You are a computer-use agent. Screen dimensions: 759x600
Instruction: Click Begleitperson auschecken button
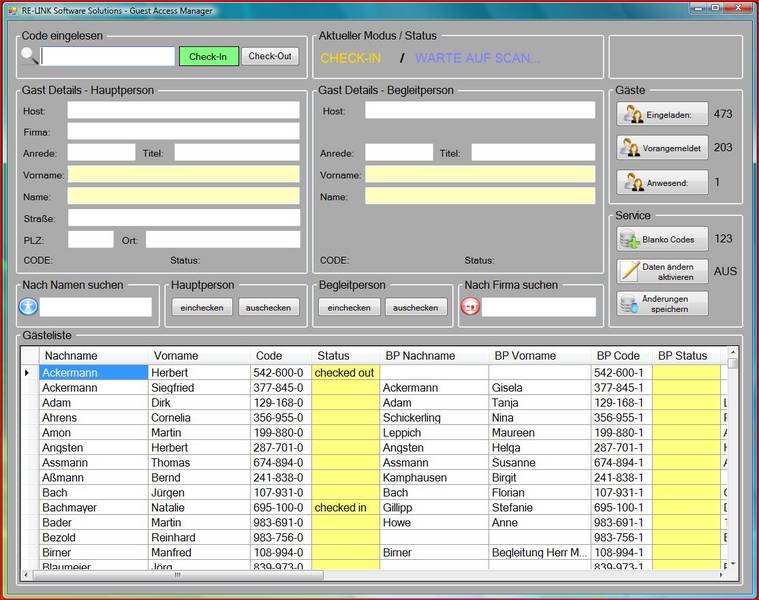[x=415, y=307]
